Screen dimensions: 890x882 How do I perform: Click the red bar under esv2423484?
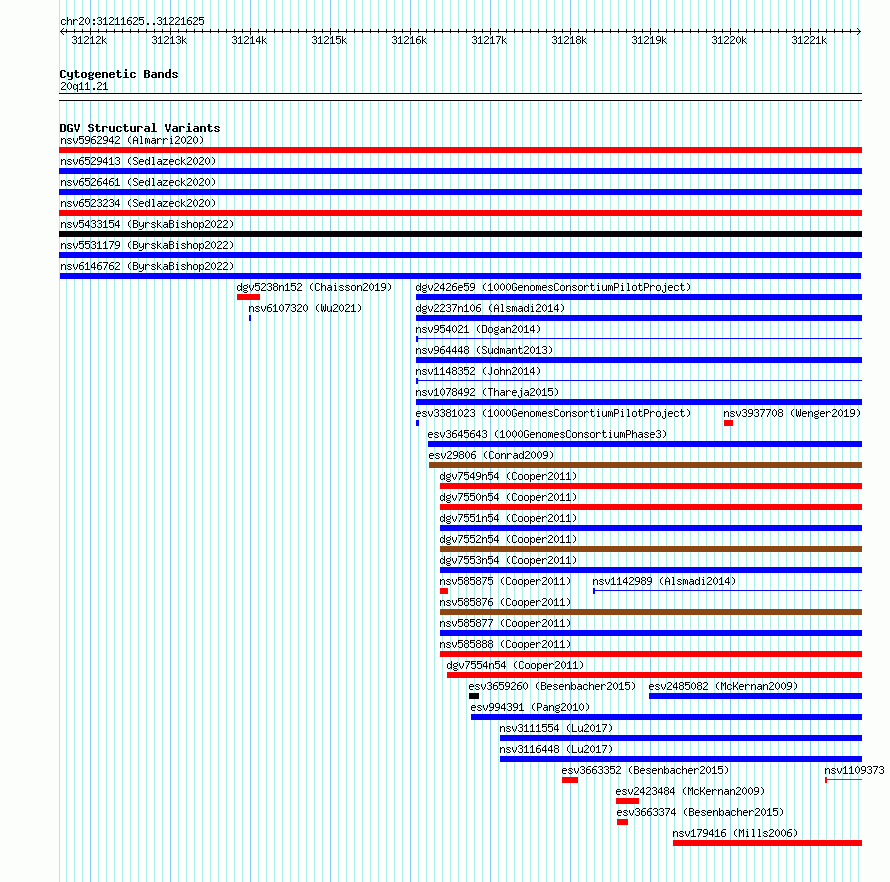[x=627, y=801]
